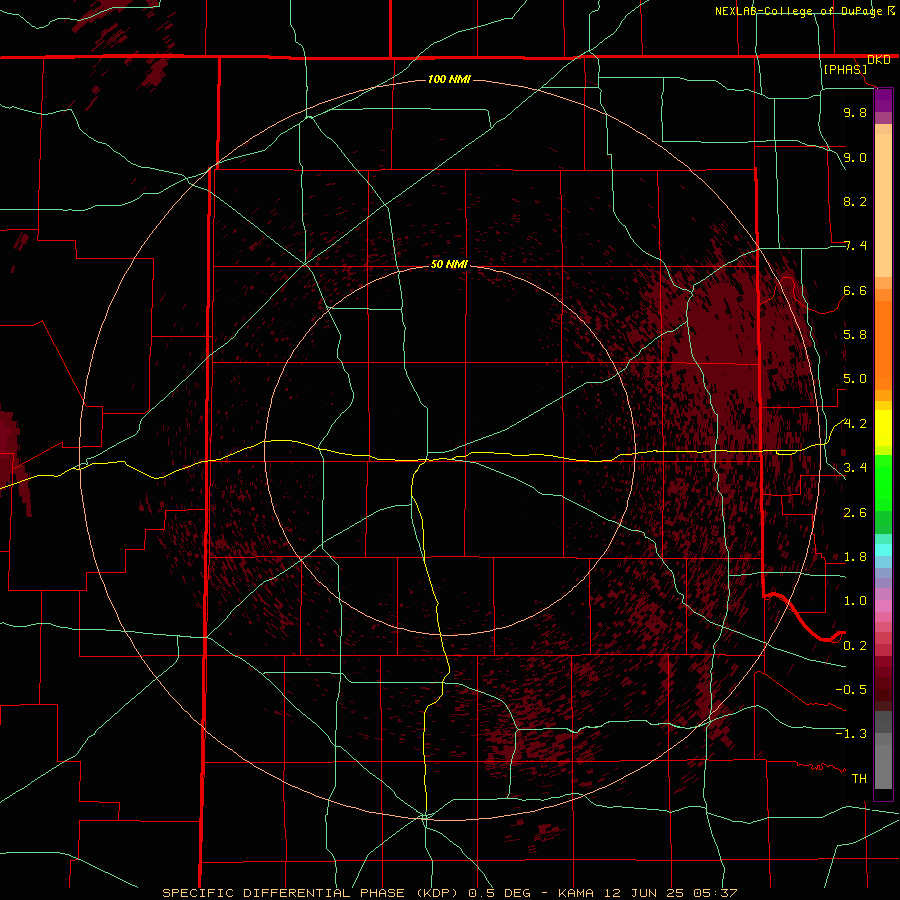Click the KDP product caption at the bottom
Viewport: 900px width, 900px height.
449,893
